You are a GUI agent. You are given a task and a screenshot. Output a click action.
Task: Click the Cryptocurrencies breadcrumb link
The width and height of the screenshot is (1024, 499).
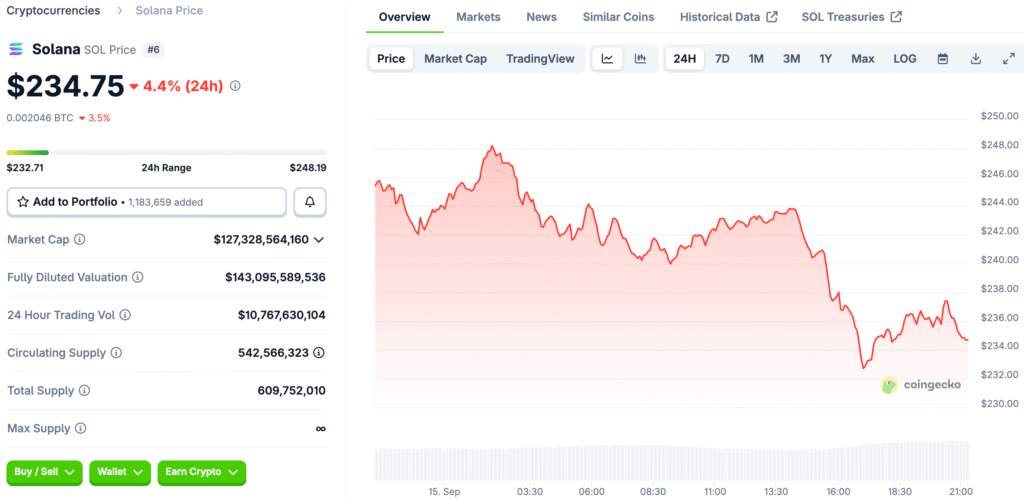(x=54, y=10)
